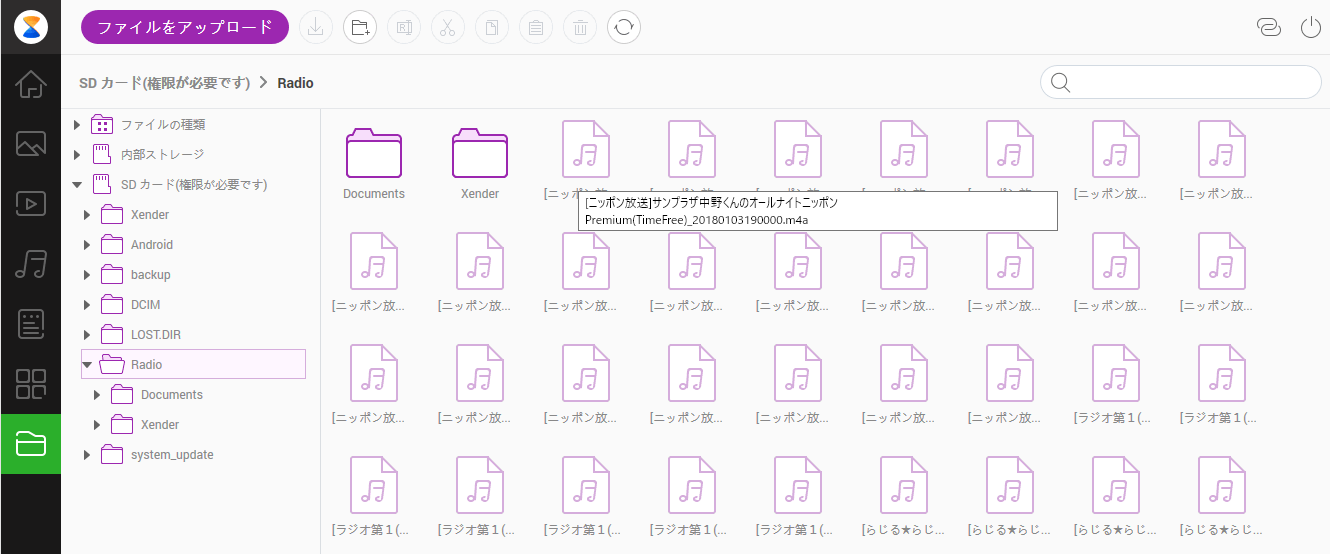Click the paste clipboard icon

coord(535,27)
